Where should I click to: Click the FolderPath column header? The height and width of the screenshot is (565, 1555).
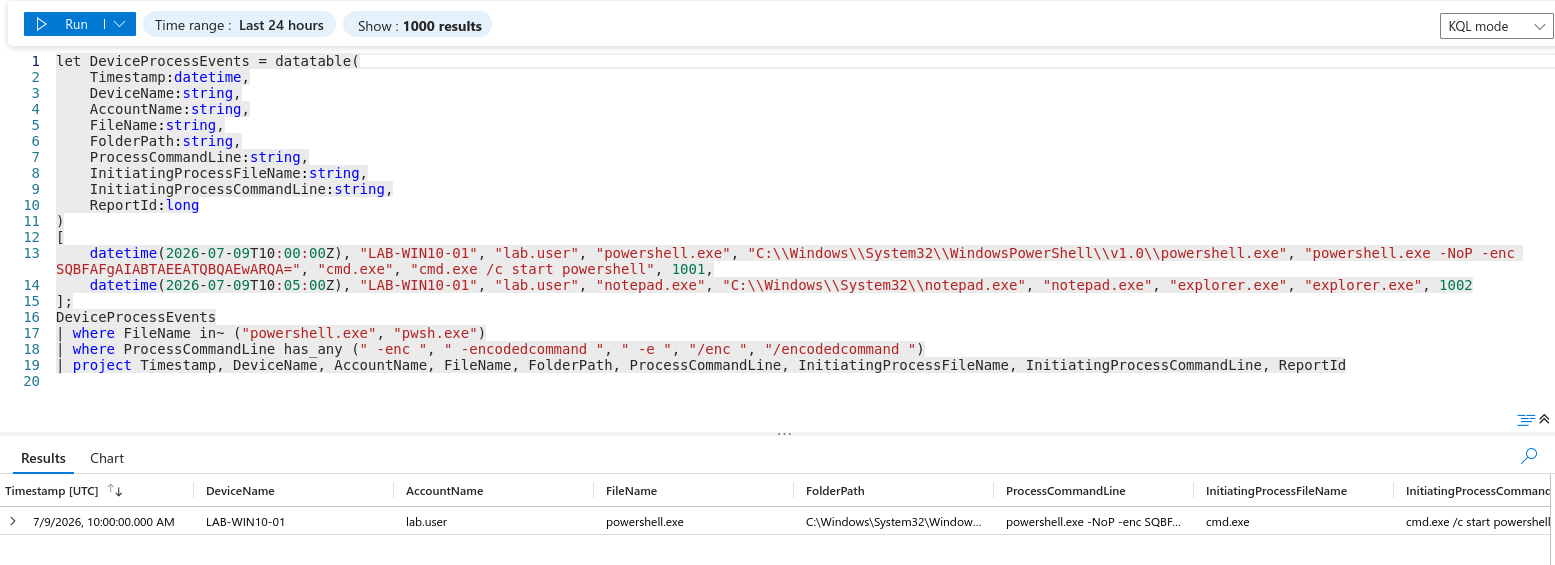pyautogui.click(x=835, y=491)
